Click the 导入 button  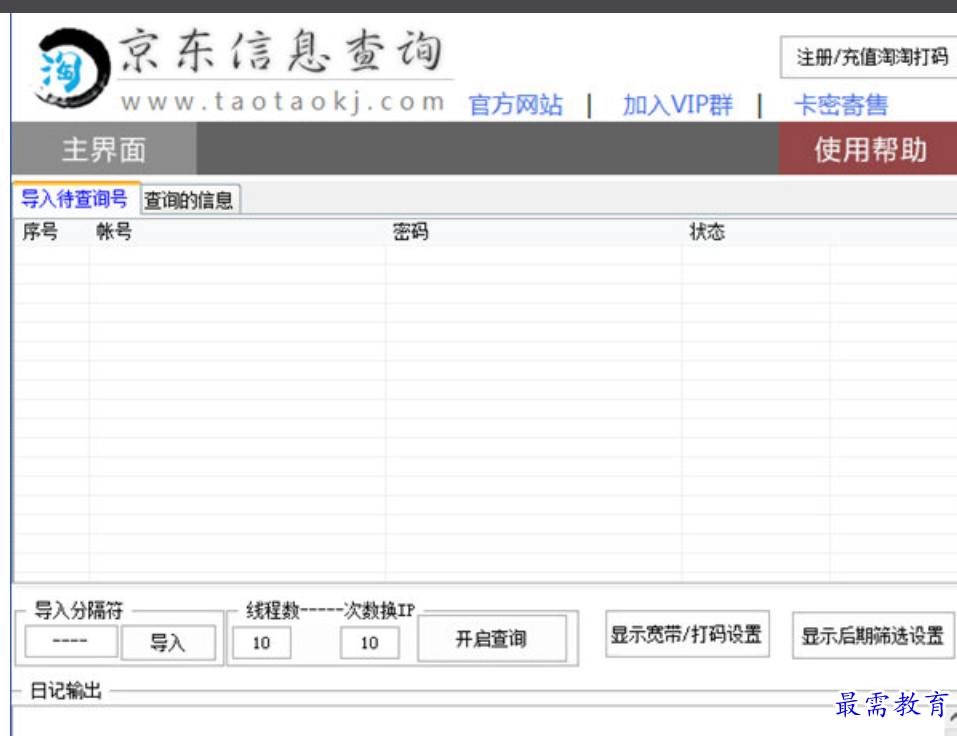click(x=168, y=643)
